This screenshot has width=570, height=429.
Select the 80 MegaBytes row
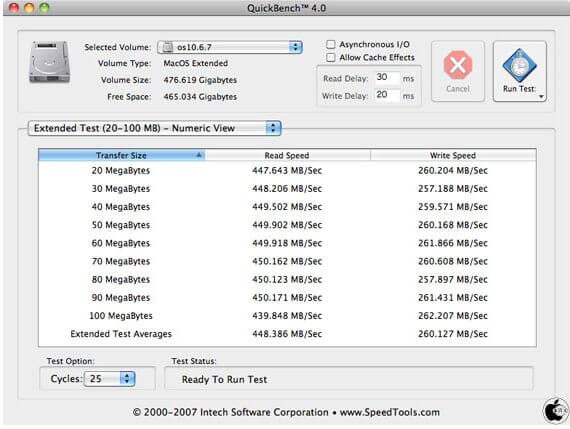(287, 280)
